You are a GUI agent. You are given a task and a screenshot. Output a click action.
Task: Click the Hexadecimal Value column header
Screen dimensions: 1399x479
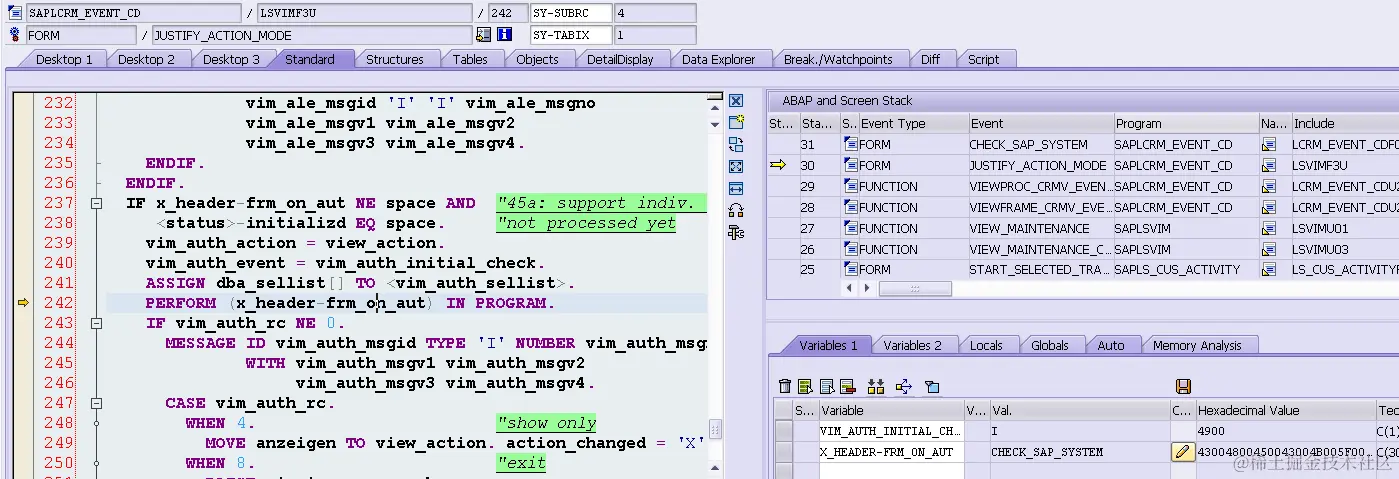click(x=1286, y=410)
